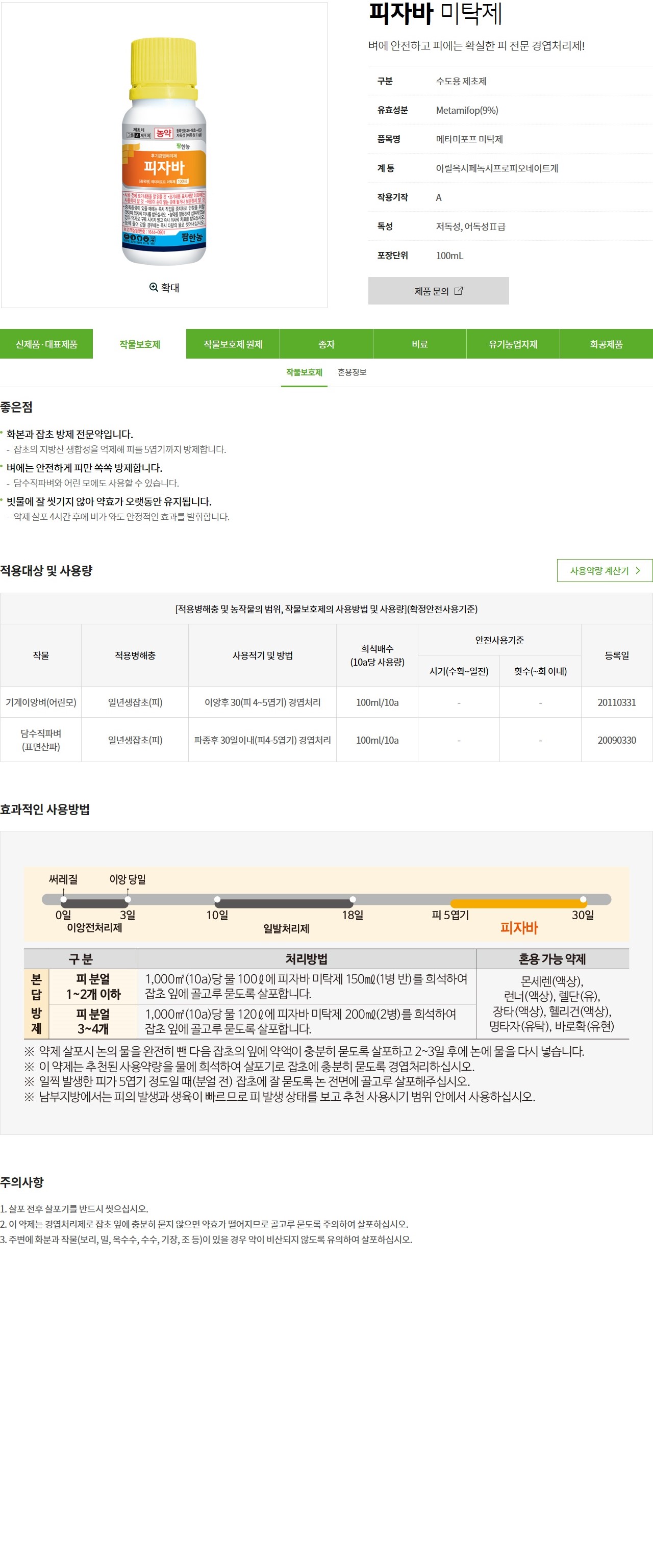Click the registration date 20090330 cell
This screenshot has height=1568, width=653.
pyautogui.click(x=616, y=740)
